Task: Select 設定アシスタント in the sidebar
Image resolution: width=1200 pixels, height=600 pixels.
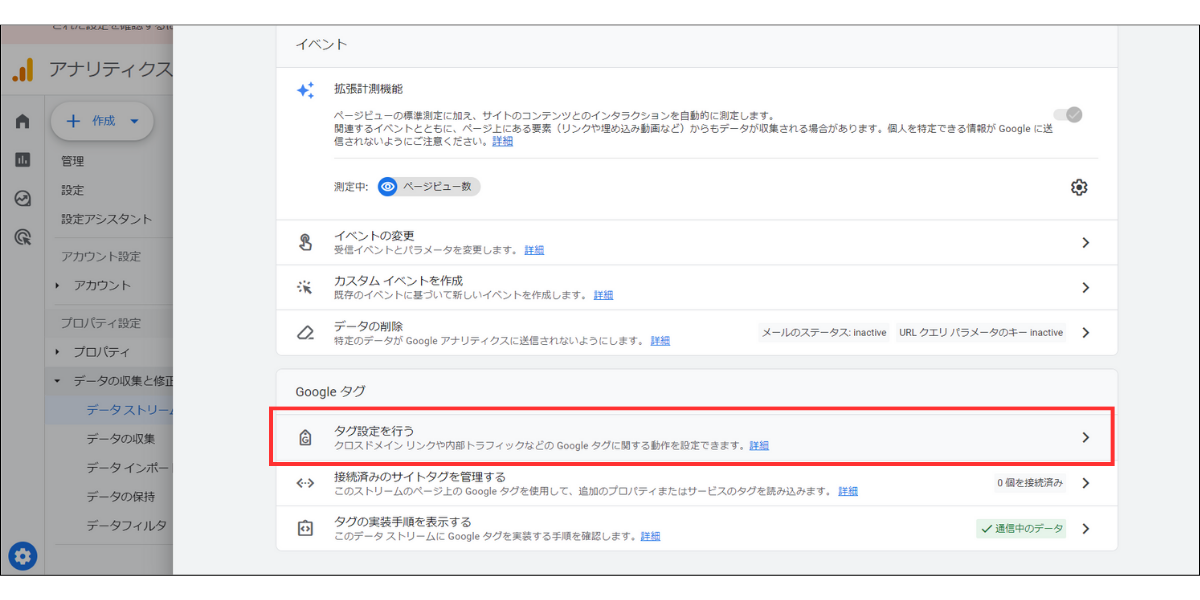Action: pyautogui.click(x=106, y=219)
